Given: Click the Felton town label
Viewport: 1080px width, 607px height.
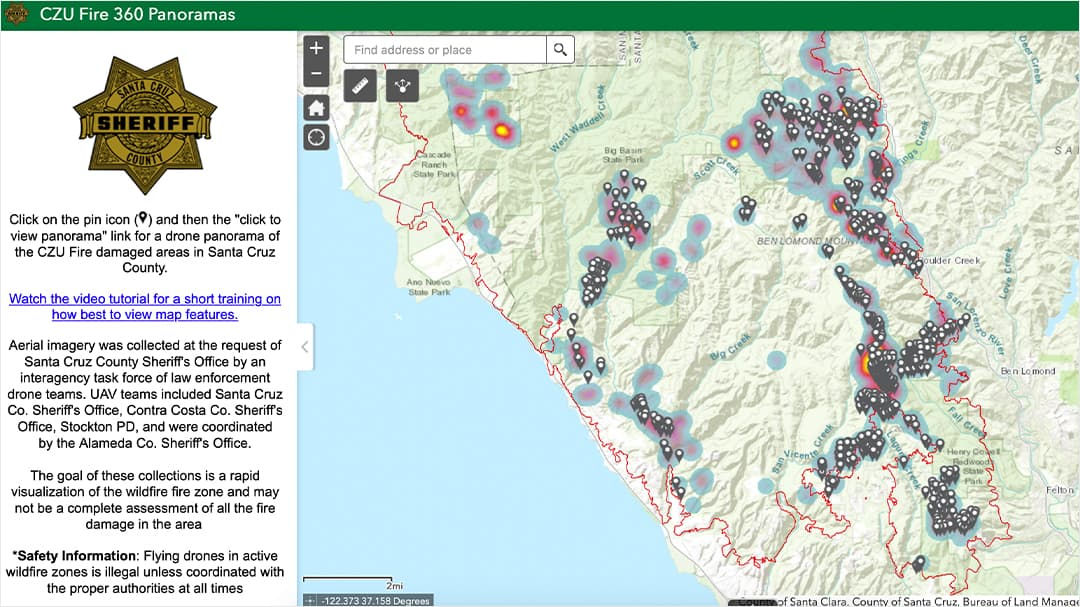Looking at the screenshot, I should tap(1059, 490).
